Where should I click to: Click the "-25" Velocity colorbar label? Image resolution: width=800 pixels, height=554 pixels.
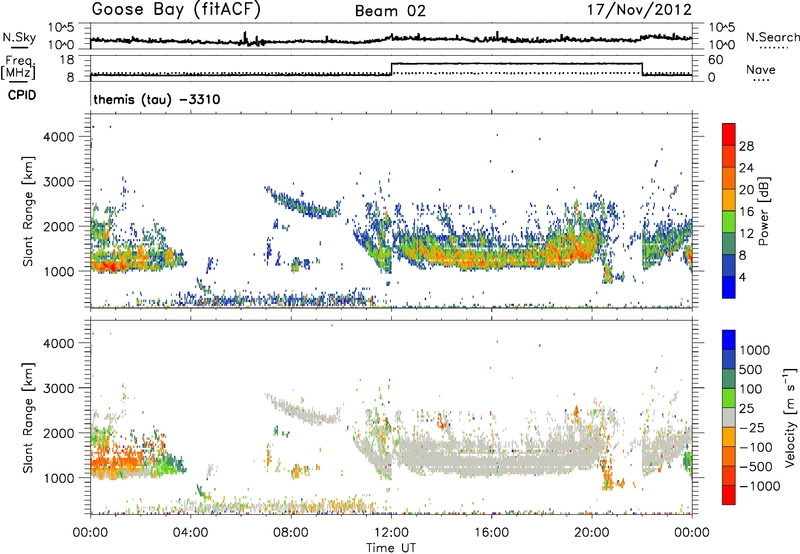752,428
